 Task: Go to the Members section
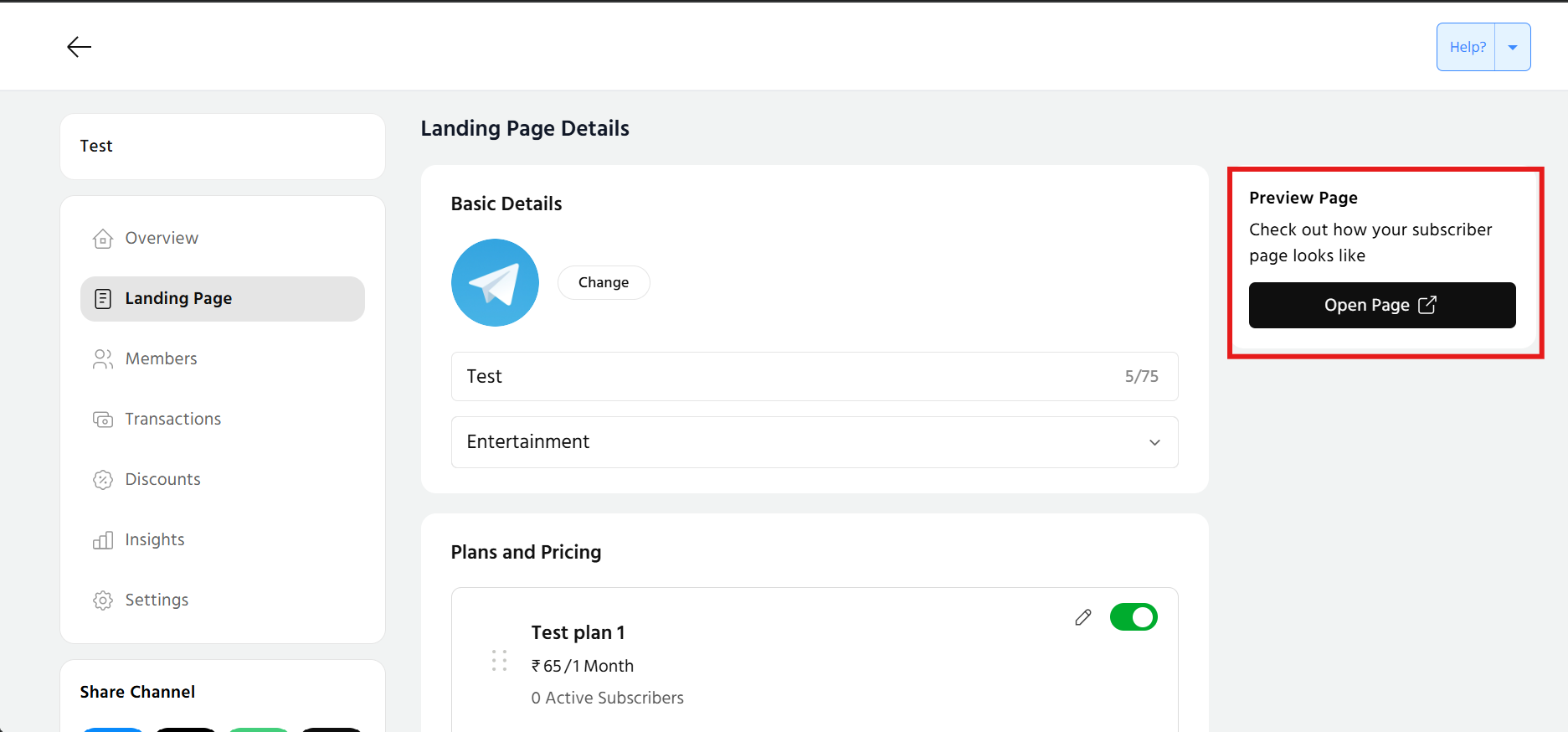click(162, 359)
